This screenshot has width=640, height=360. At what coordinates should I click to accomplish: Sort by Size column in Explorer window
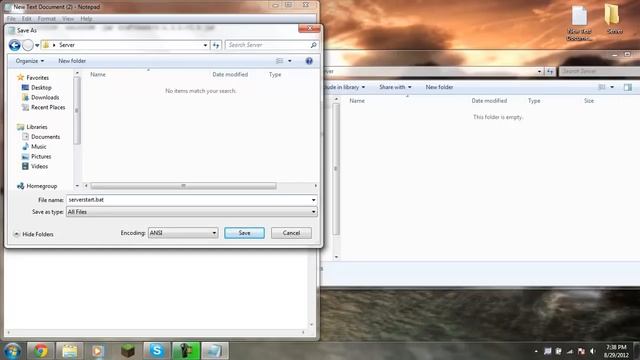[x=589, y=100]
